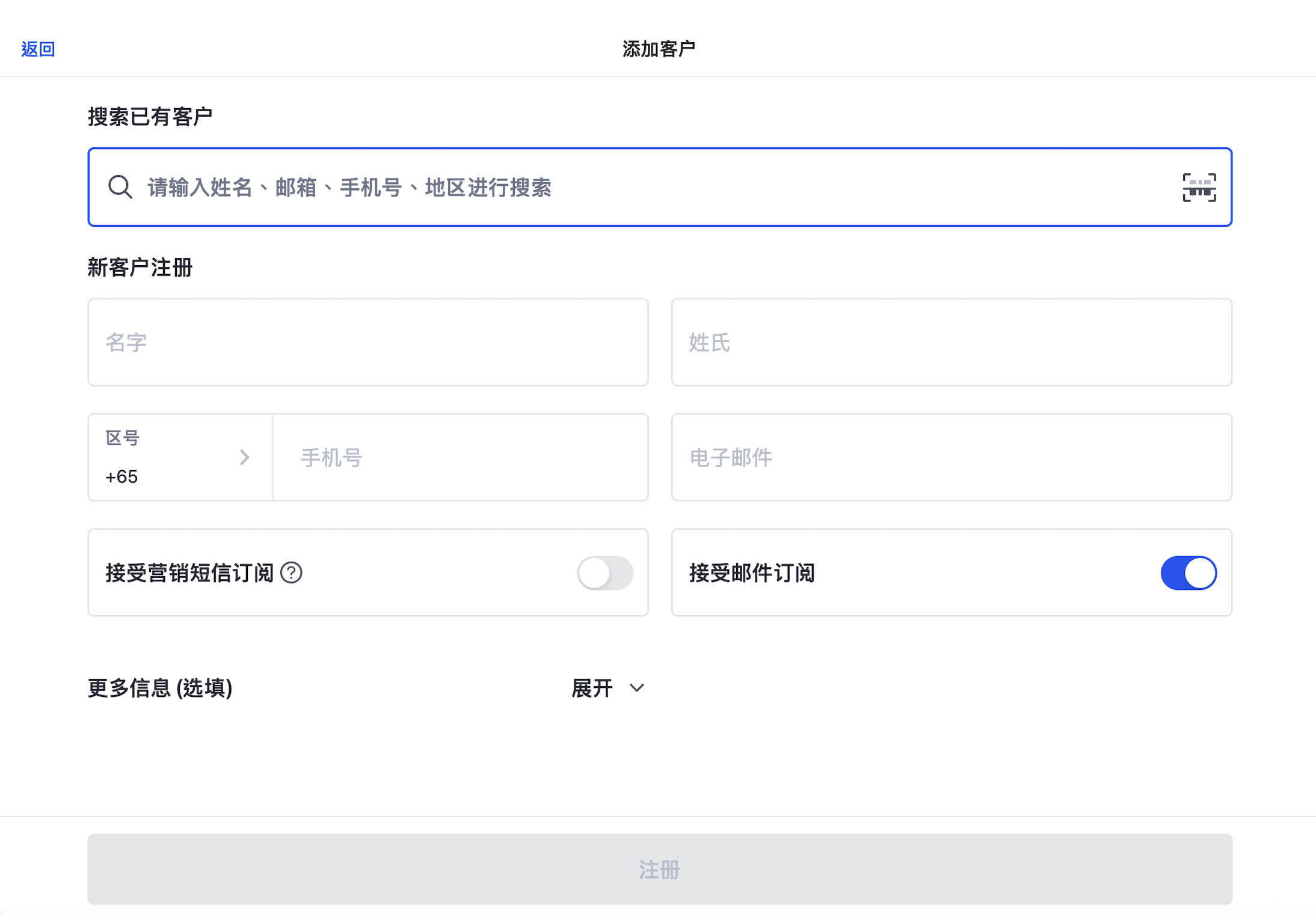
Task: Click the 接受营销短信订阅 label text
Action: (189, 573)
